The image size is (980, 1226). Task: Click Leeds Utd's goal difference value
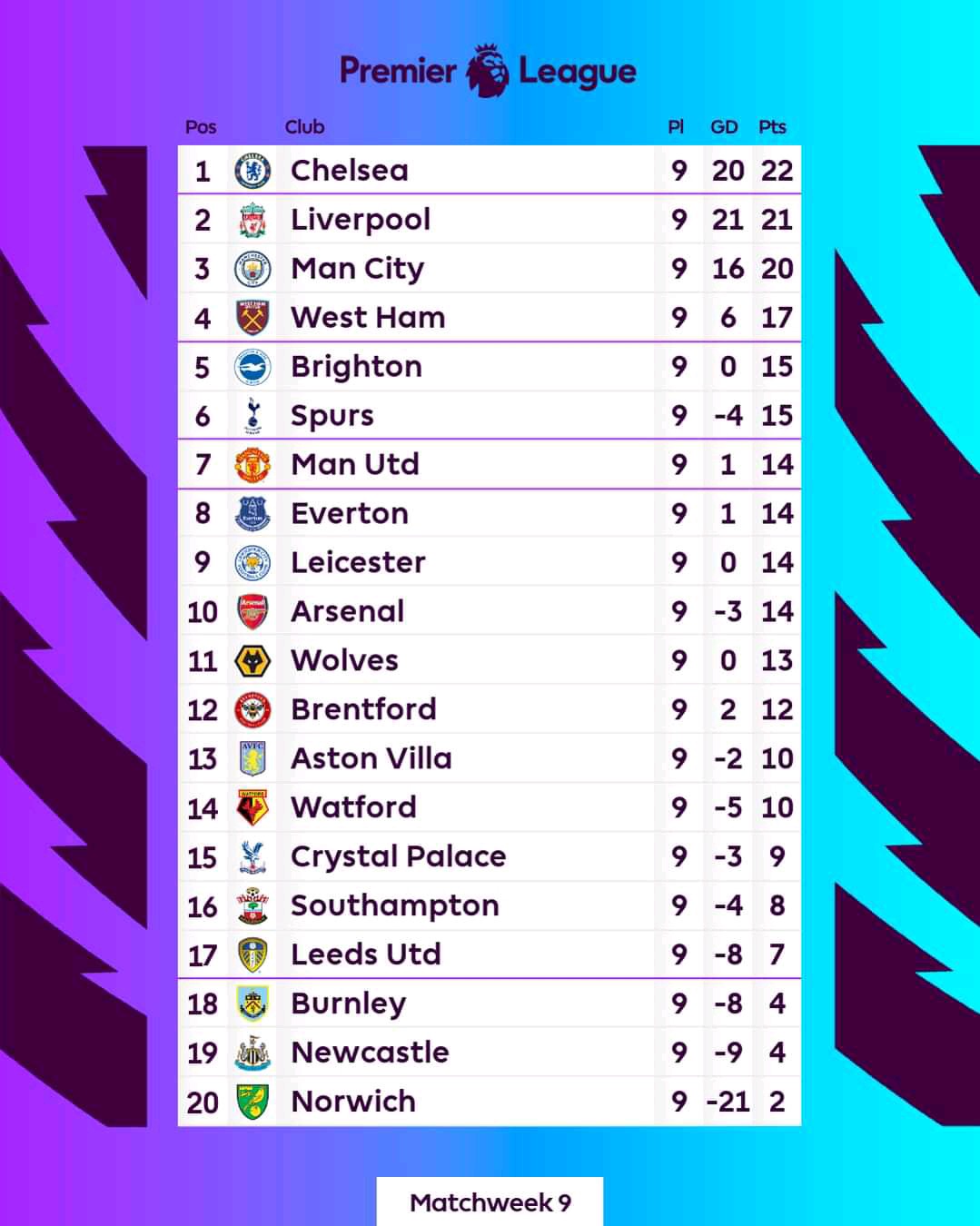click(728, 954)
